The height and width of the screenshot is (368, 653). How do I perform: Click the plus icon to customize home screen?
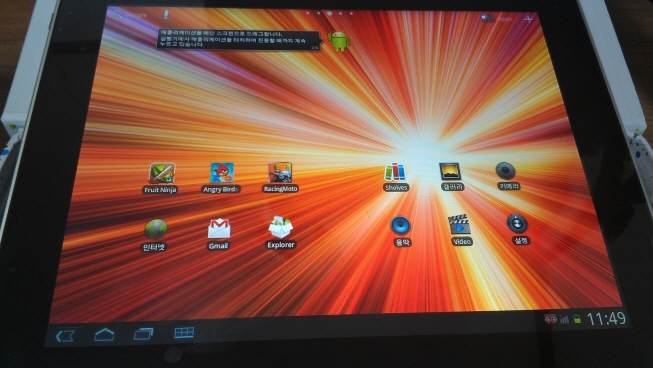[x=528, y=19]
